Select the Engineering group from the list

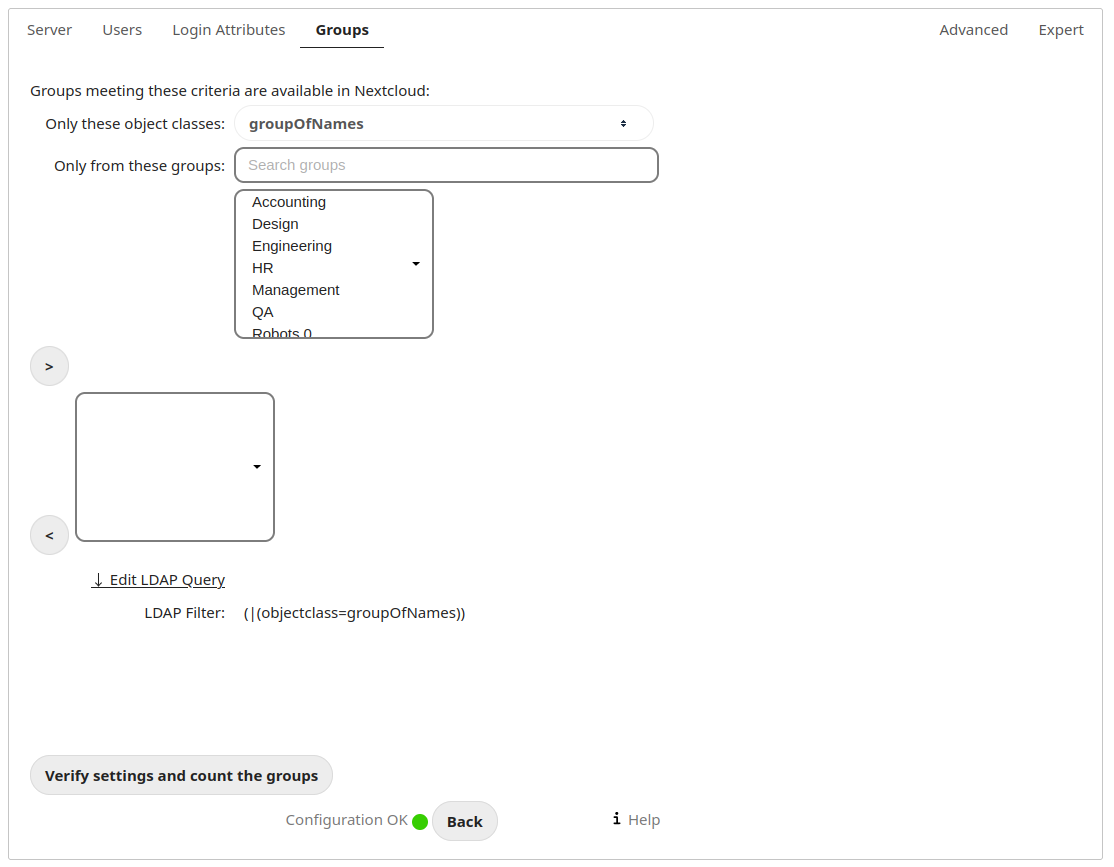click(x=291, y=245)
